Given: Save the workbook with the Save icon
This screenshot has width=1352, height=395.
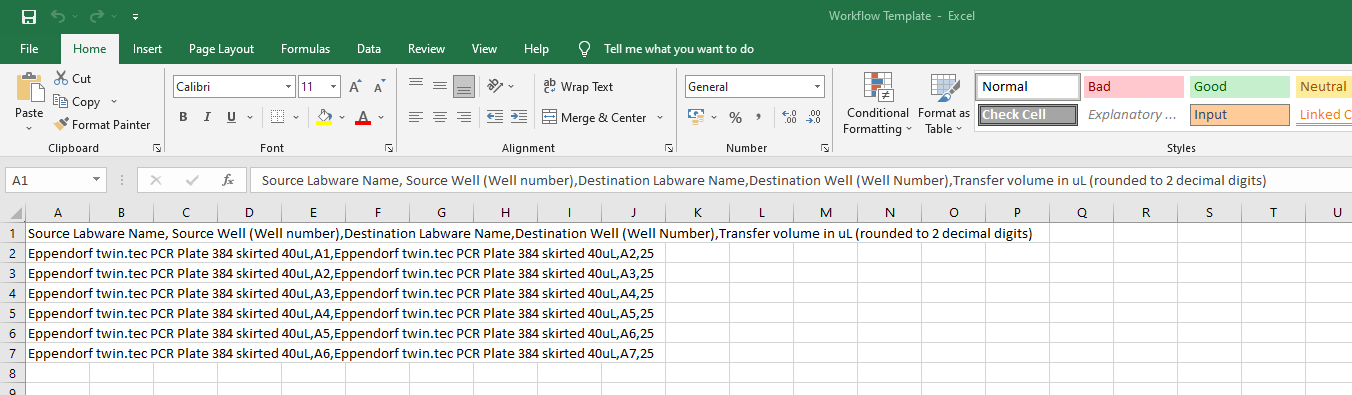Looking at the screenshot, I should [x=28, y=16].
